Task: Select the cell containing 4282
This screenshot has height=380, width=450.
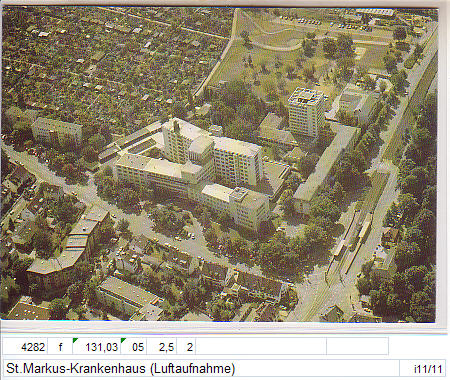Action: (25, 347)
